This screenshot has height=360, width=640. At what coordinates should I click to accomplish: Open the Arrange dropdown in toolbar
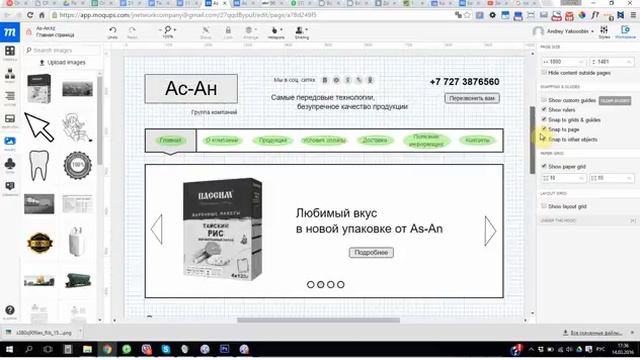pos(250,32)
